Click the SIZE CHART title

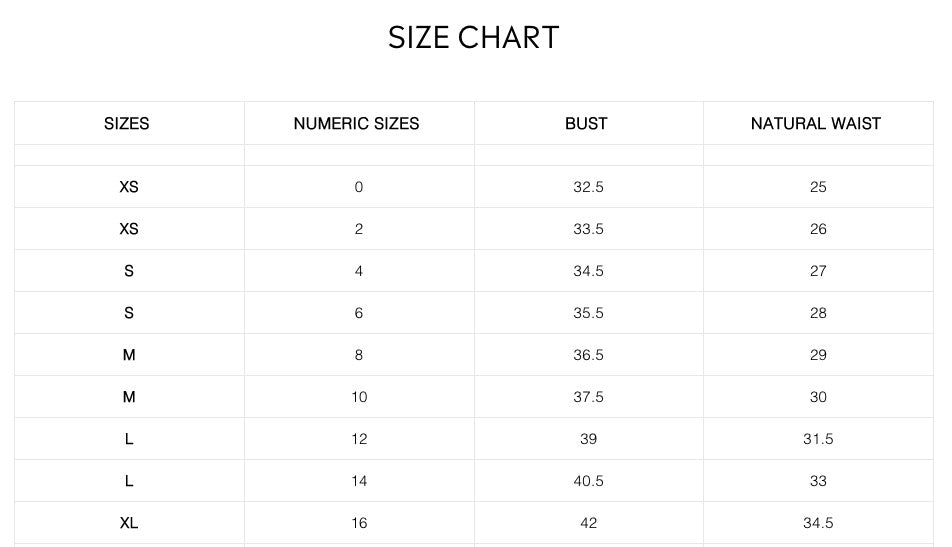(x=473, y=38)
